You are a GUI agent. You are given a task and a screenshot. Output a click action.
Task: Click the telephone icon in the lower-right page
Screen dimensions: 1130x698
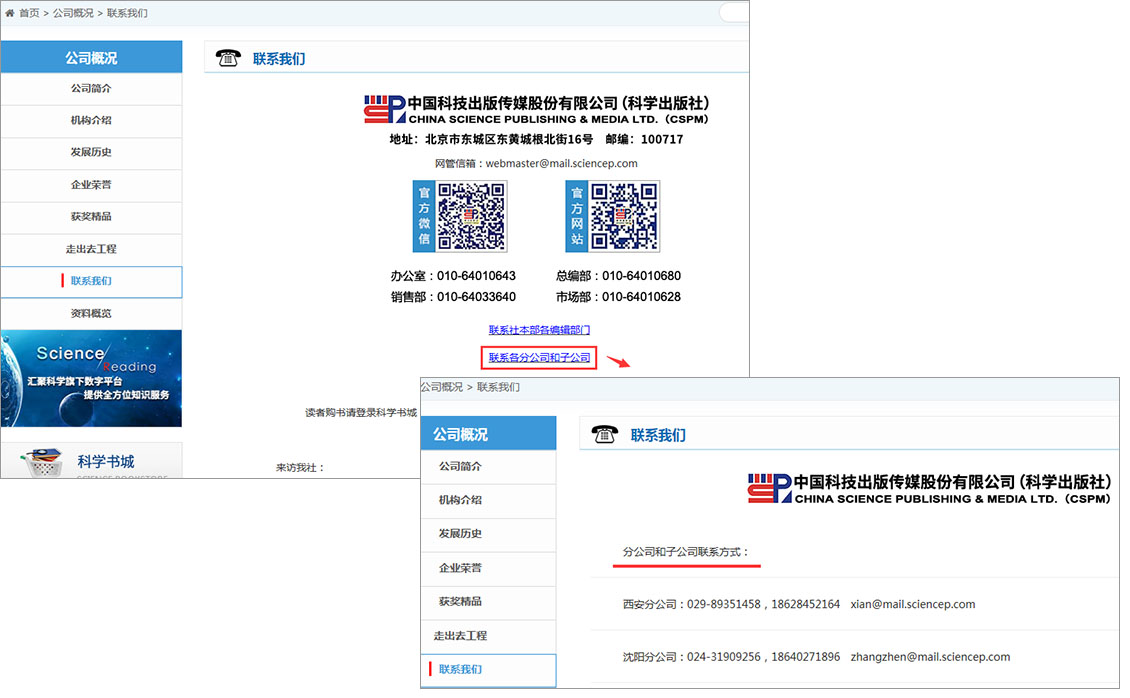tap(605, 434)
